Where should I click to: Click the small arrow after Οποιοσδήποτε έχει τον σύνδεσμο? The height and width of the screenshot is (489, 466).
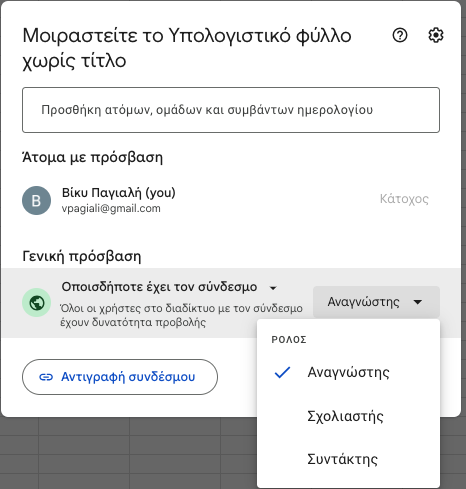(273, 288)
